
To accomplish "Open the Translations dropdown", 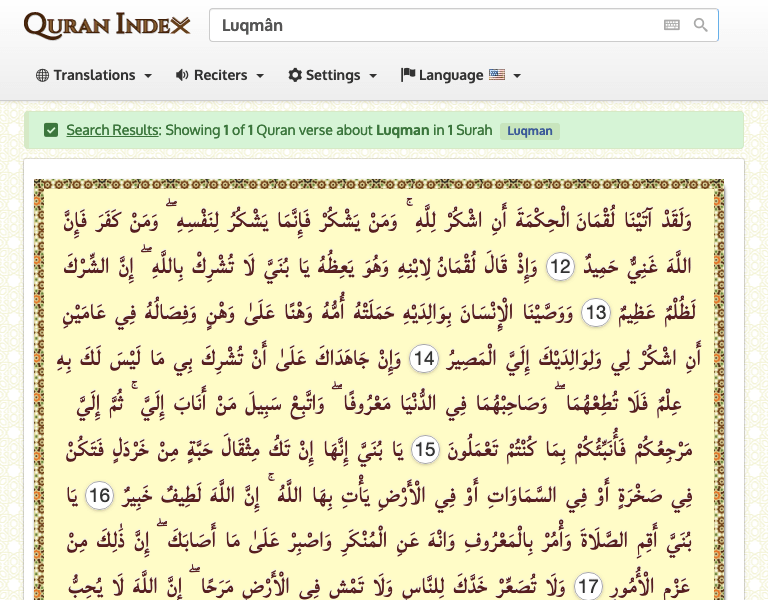I will [x=94, y=75].
